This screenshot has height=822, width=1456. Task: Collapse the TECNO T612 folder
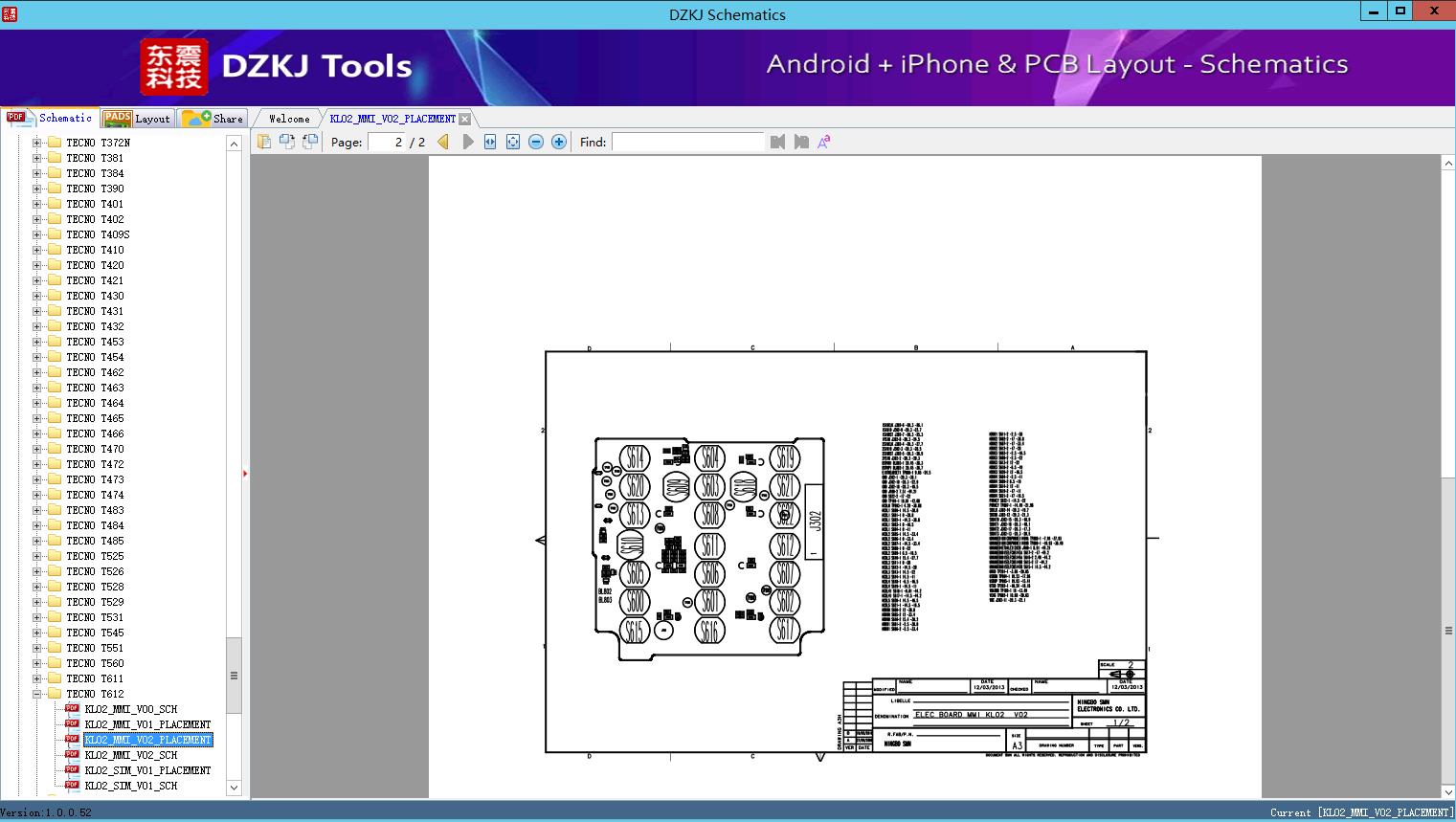point(36,694)
